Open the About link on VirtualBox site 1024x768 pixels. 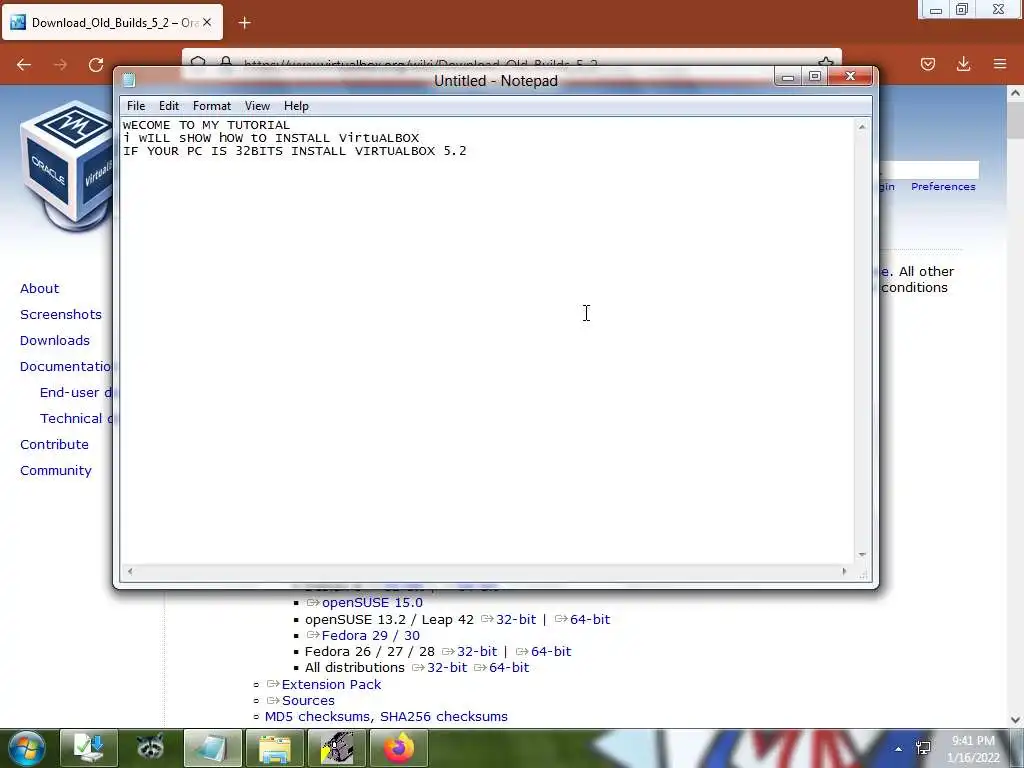[x=39, y=289]
